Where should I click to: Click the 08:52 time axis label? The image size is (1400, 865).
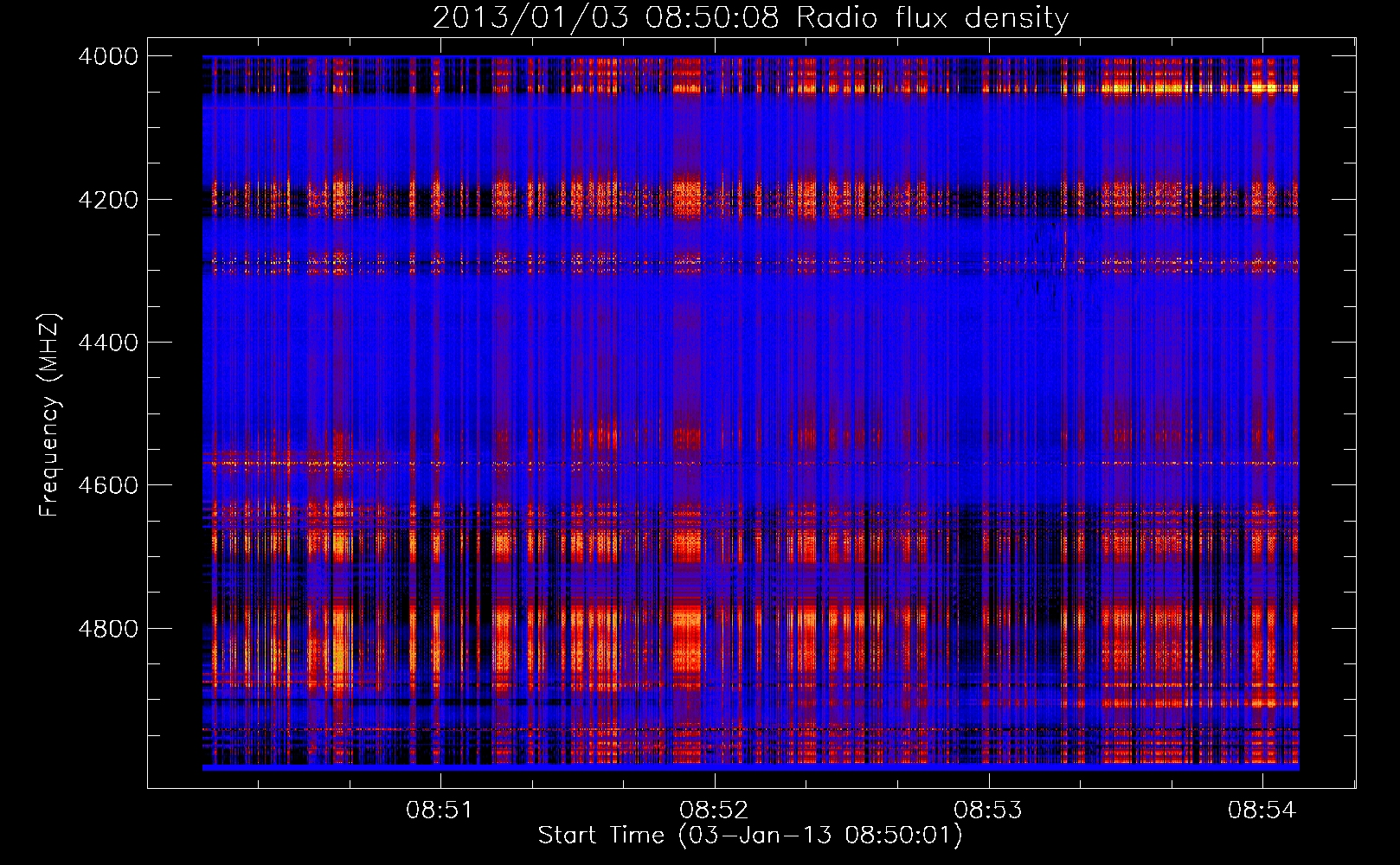point(714,811)
